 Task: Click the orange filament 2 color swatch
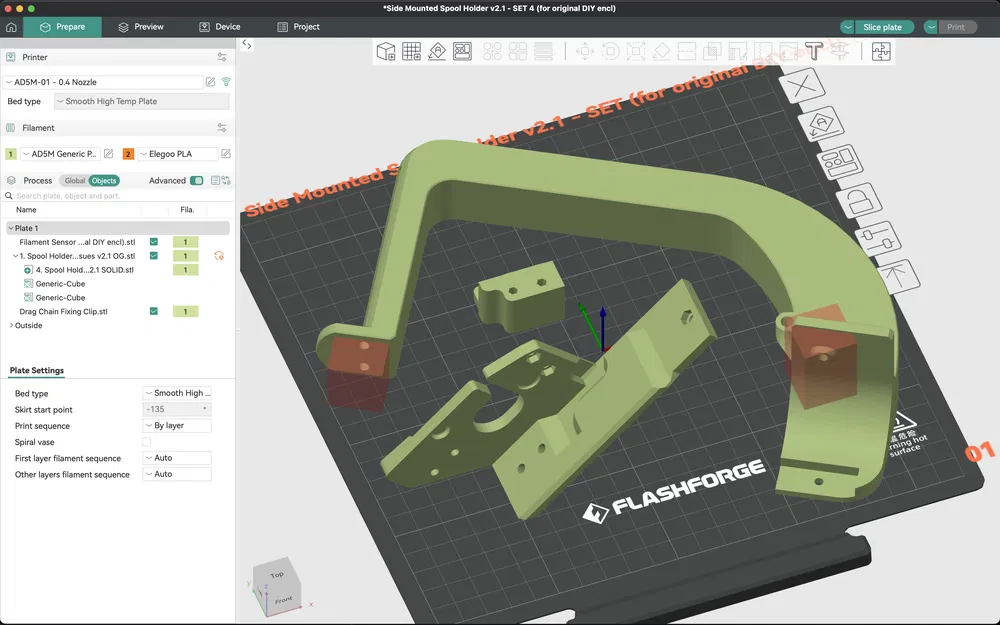(128, 154)
